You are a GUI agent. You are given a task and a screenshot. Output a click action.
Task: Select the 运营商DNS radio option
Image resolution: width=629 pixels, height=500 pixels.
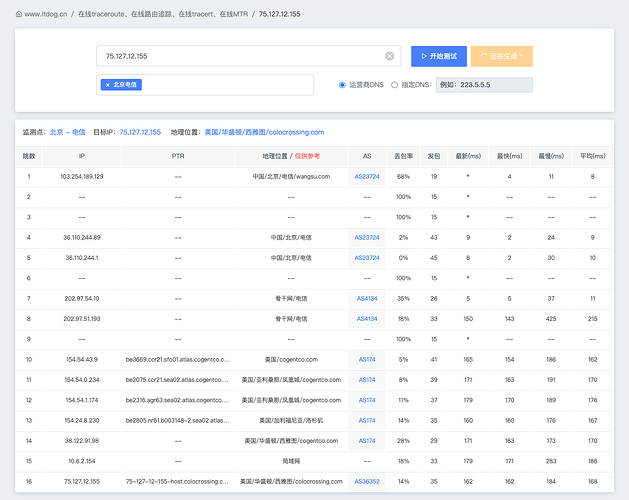coord(342,85)
